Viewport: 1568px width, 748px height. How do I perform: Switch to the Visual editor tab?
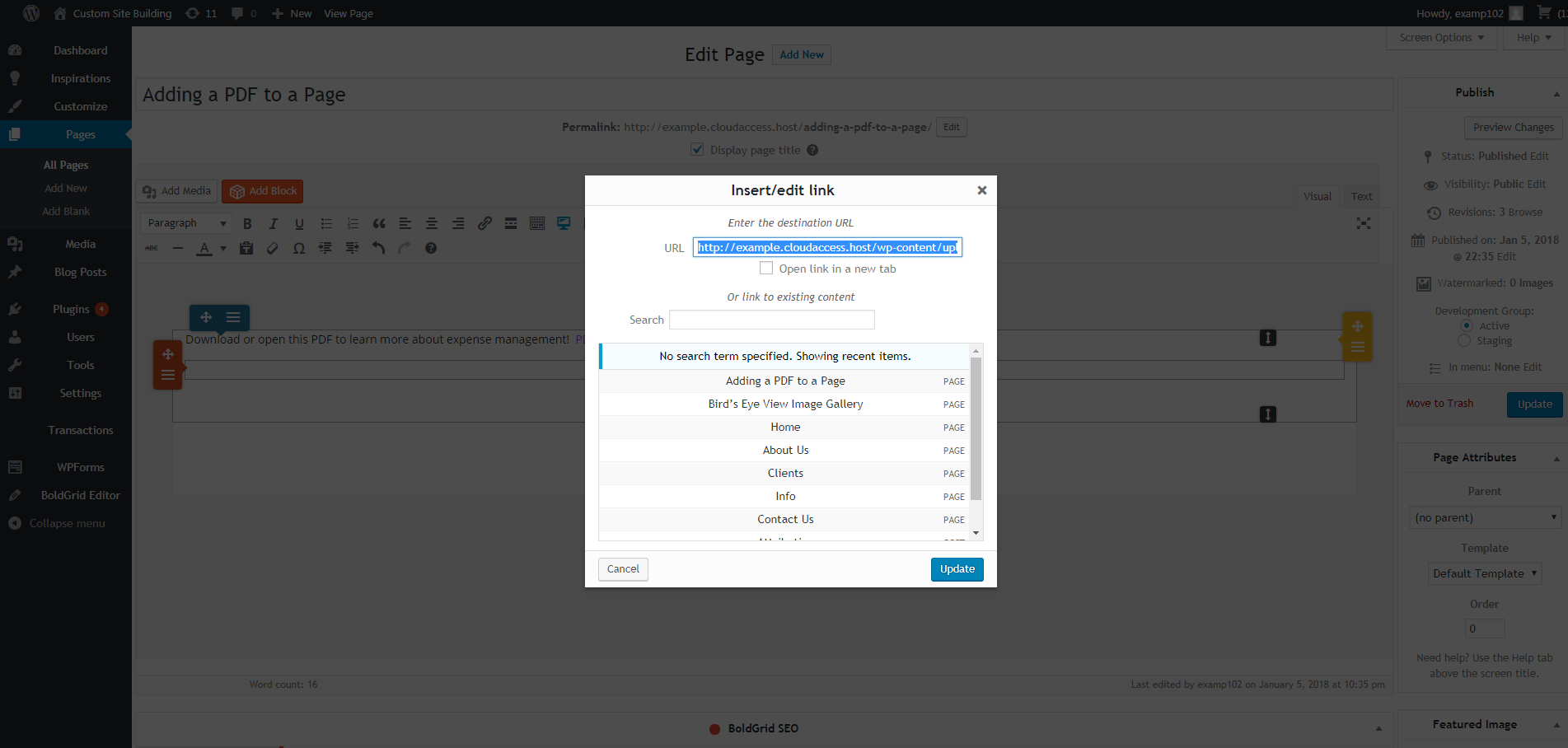(x=1318, y=196)
